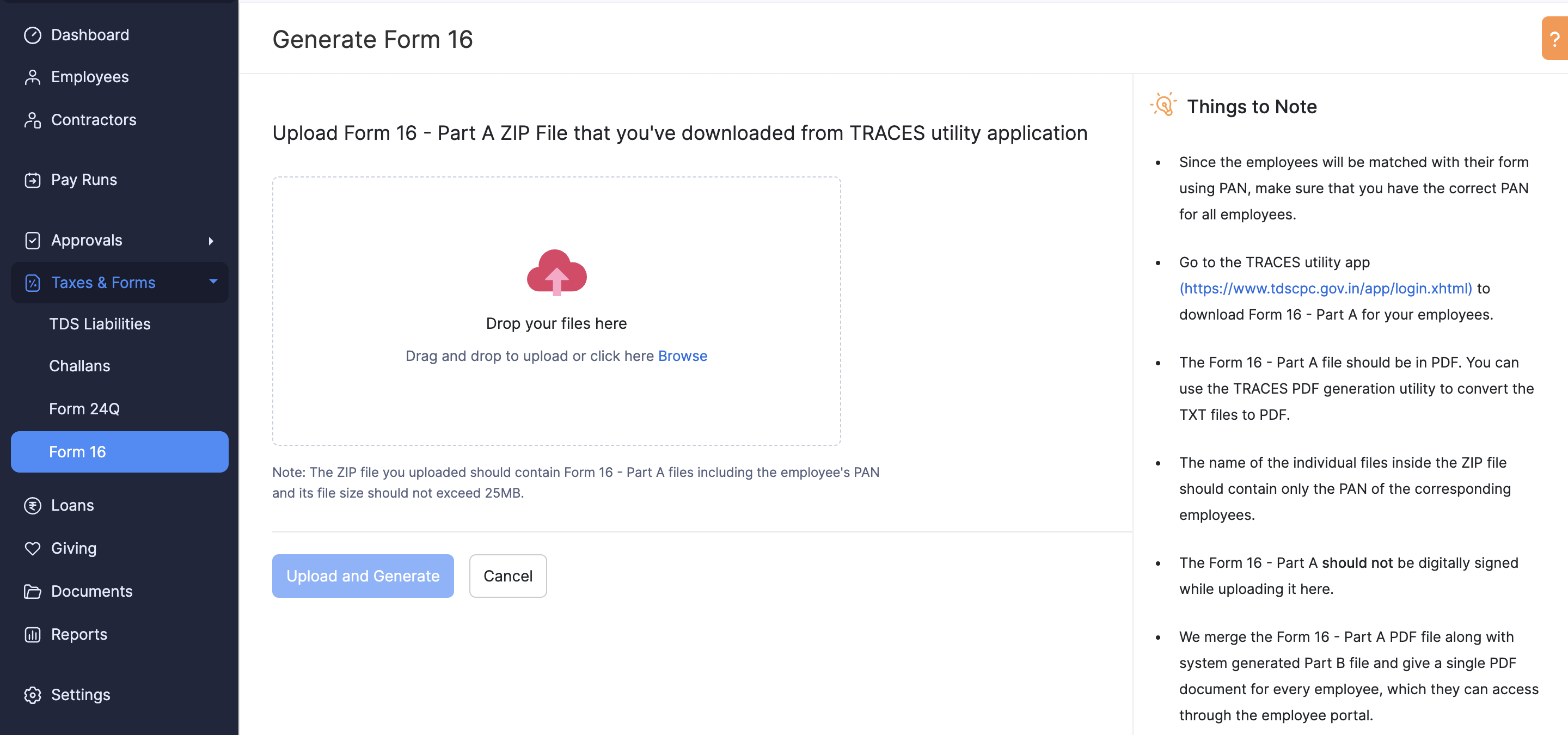
Task: Open the Loans section
Action: (x=72, y=505)
